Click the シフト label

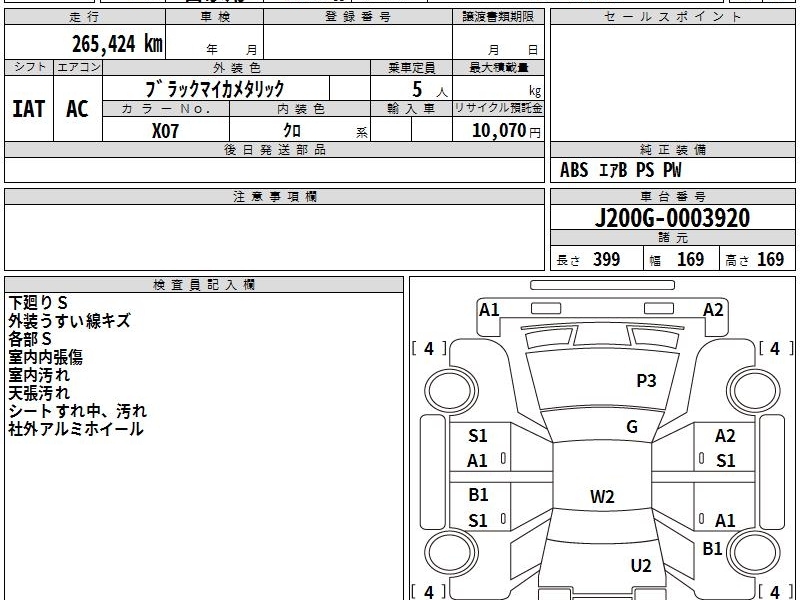(x=29, y=67)
